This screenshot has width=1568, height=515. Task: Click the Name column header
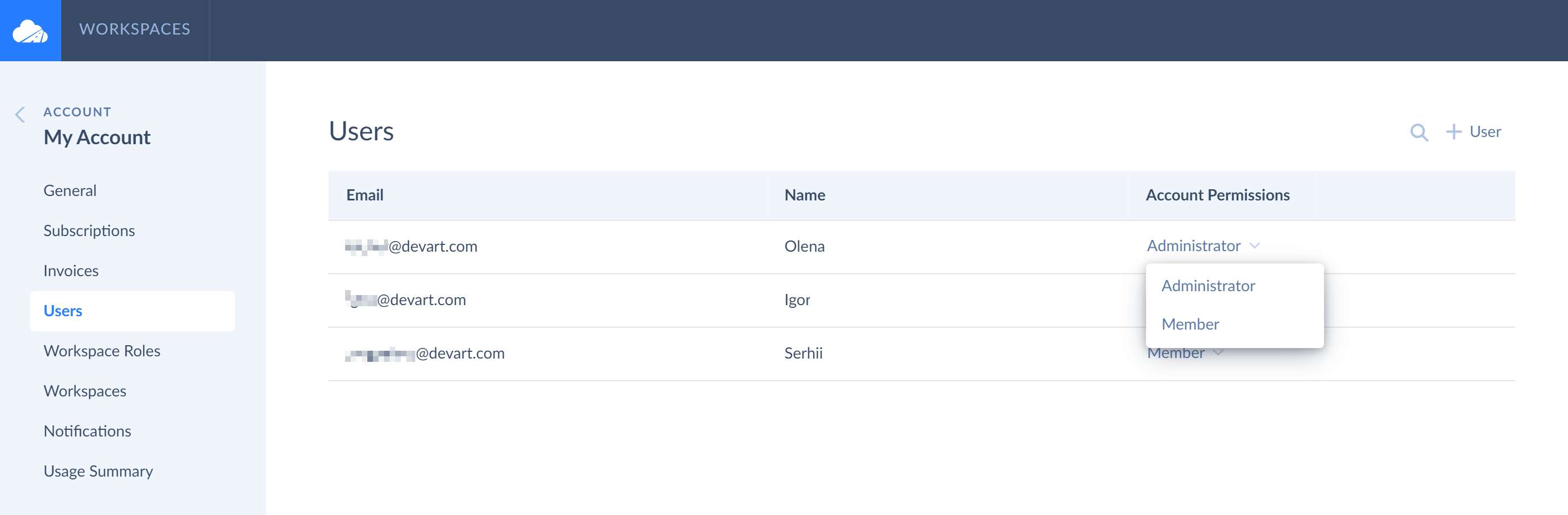pos(804,195)
